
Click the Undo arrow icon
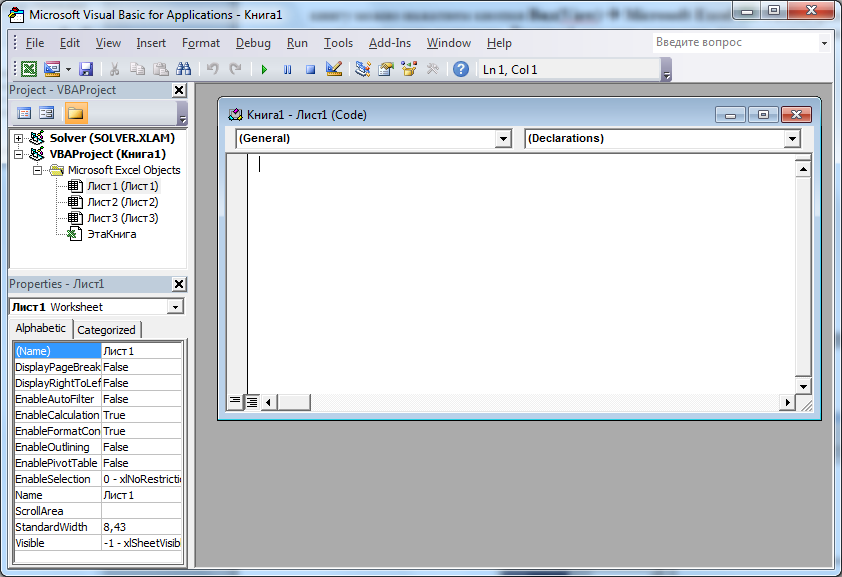213,69
